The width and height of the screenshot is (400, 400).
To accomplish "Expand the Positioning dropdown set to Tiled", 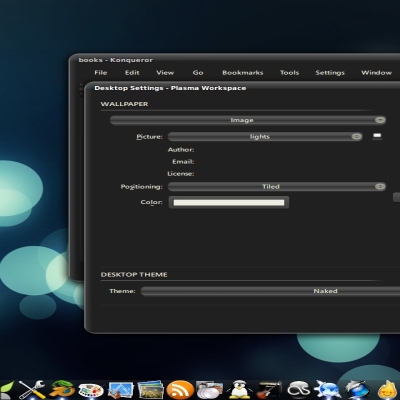I will 277,187.
